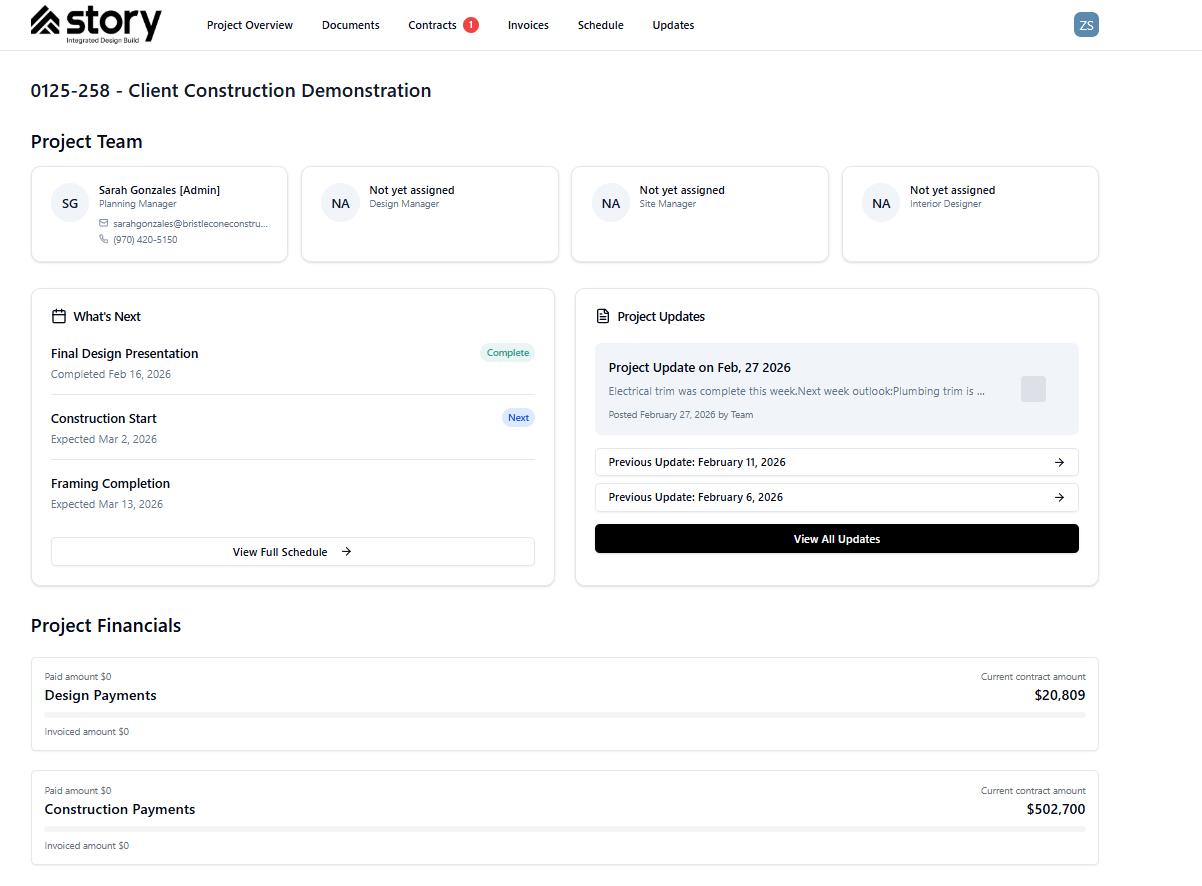Viewport: 1202px width, 886px height.
Task: Click the phone icon beside (970) 420-5150
Action: pos(104,239)
